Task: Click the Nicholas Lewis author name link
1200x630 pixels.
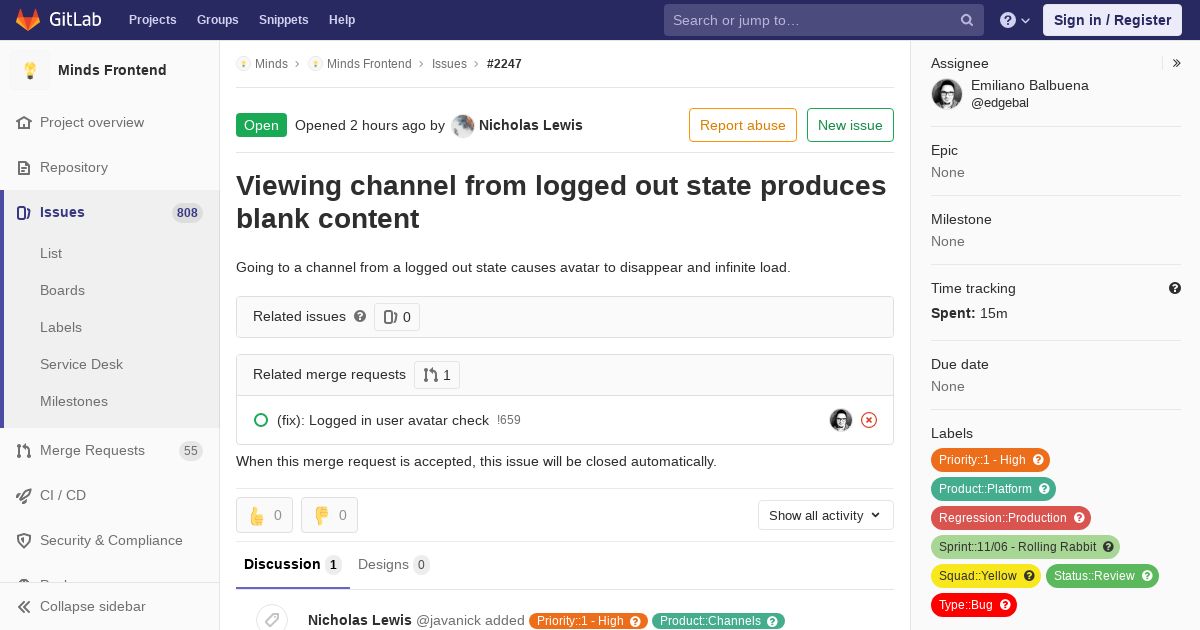Action: 531,125
